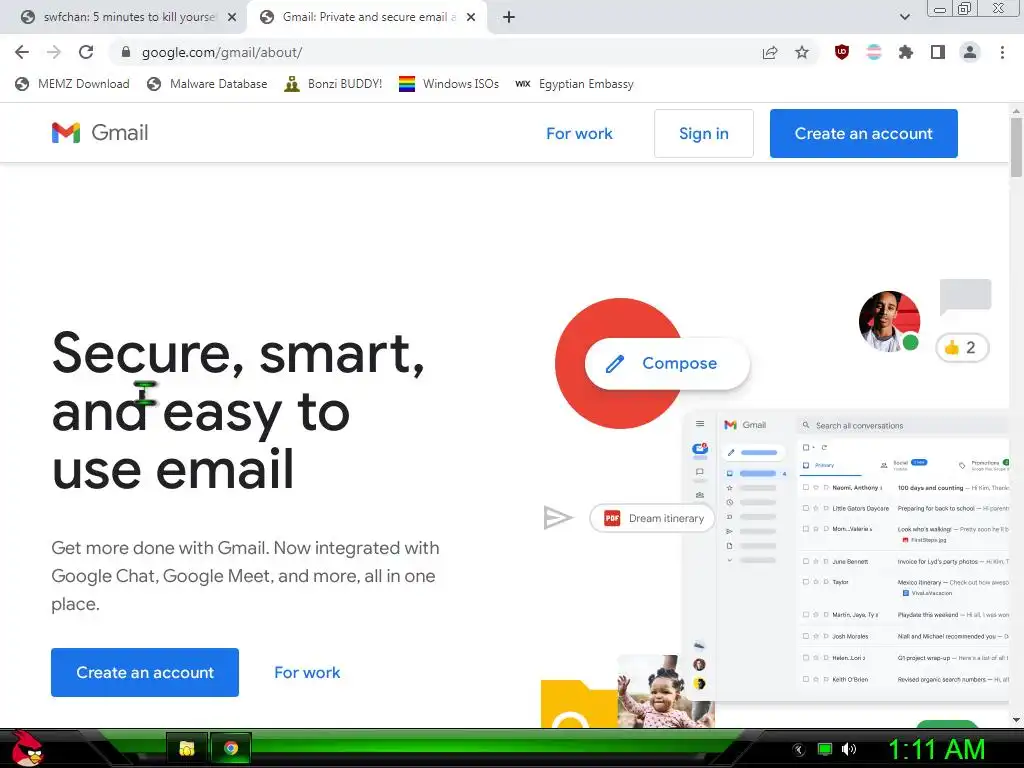Select the Gmail tab
Image resolution: width=1024 pixels, height=768 pixels.
click(366, 17)
